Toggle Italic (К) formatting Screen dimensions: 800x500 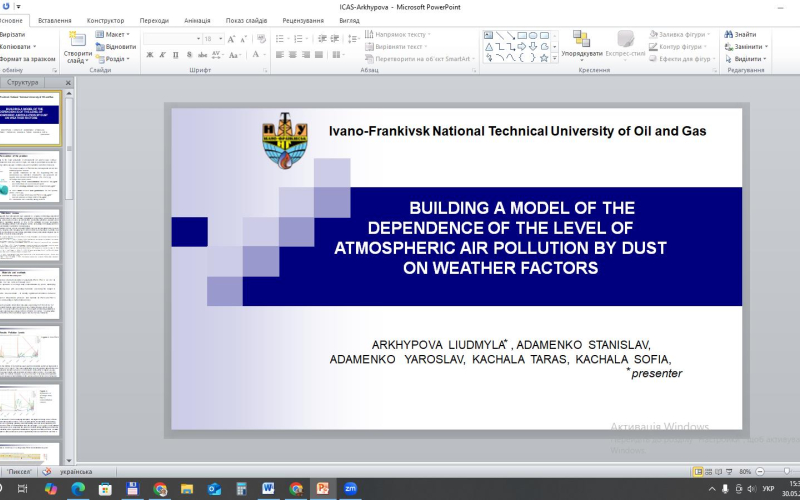[162, 55]
